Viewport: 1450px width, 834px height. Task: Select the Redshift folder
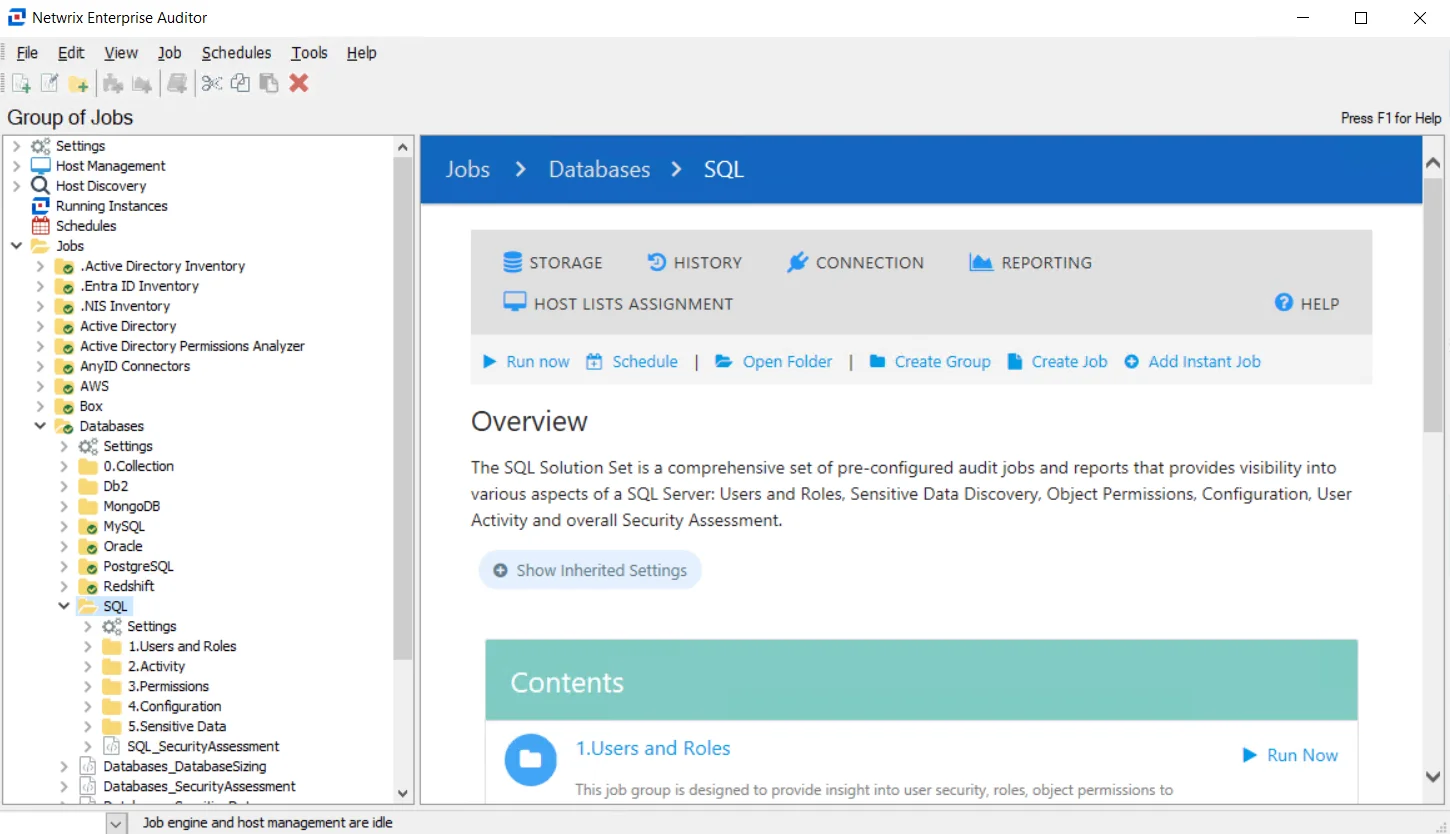tap(129, 586)
